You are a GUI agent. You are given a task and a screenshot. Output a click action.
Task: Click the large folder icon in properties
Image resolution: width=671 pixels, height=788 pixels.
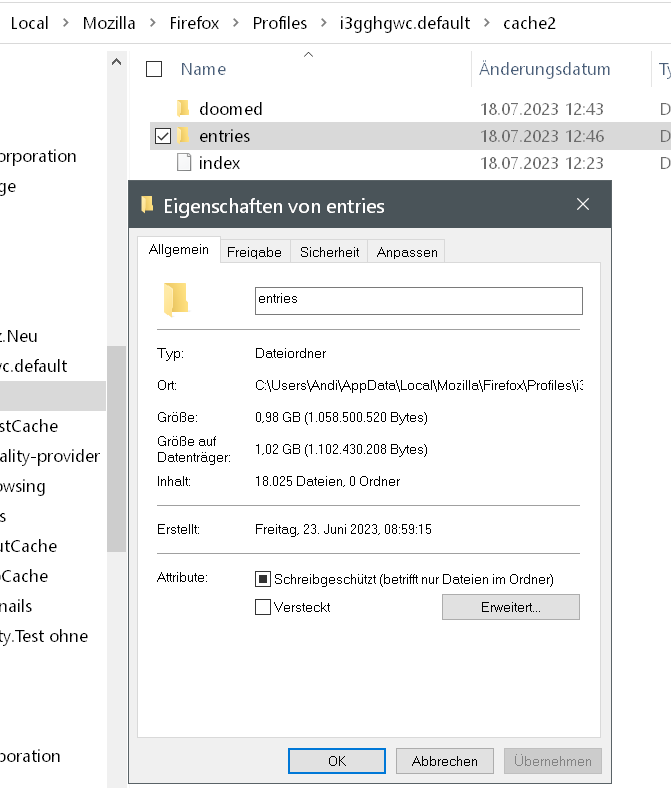[176, 299]
